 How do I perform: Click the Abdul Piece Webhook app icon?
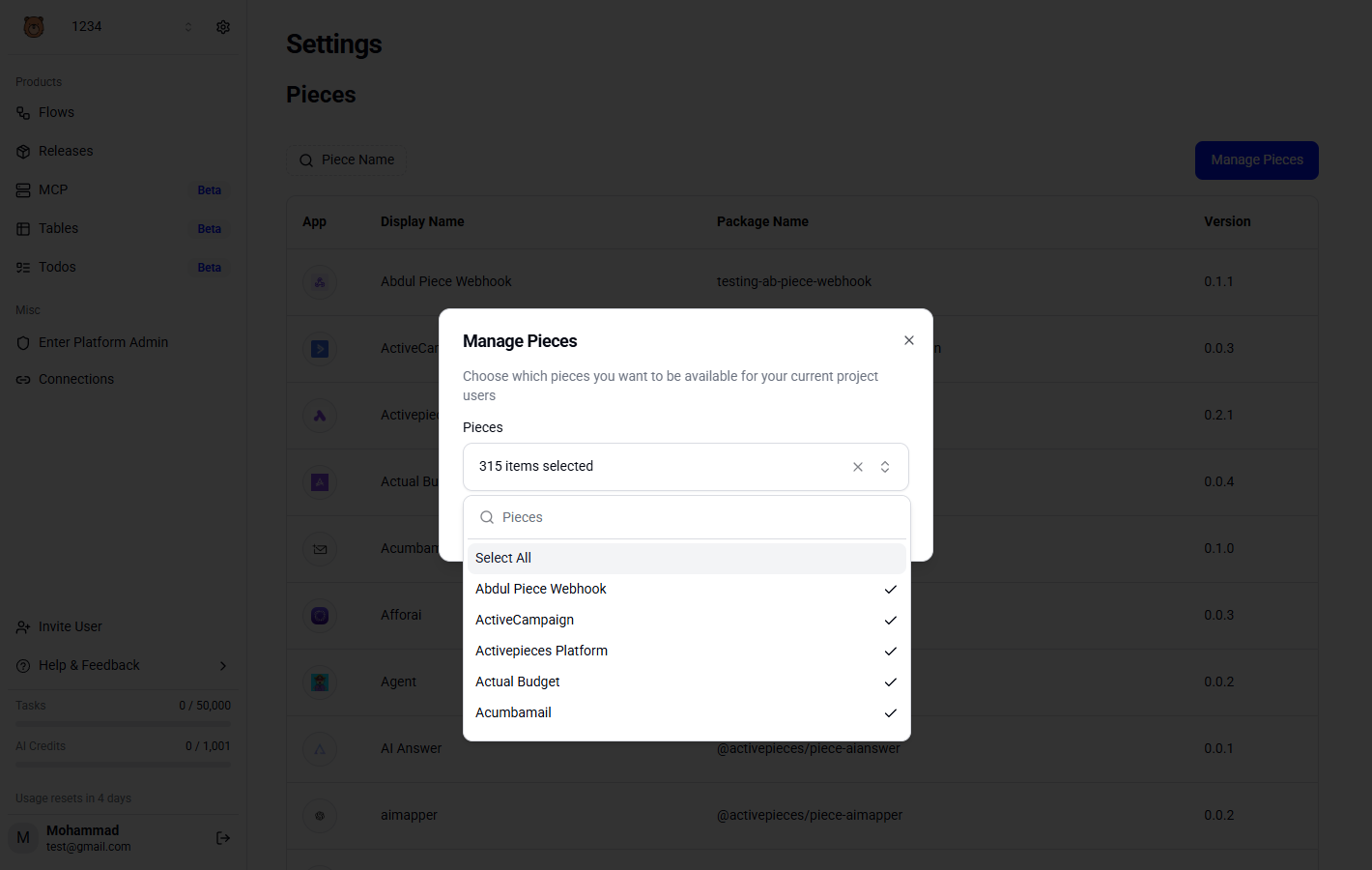pos(320,282)
